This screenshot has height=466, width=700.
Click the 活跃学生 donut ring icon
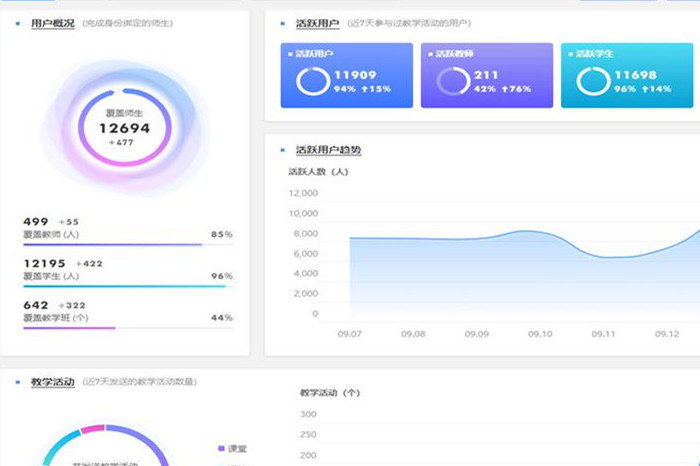[x=593, y=81]
